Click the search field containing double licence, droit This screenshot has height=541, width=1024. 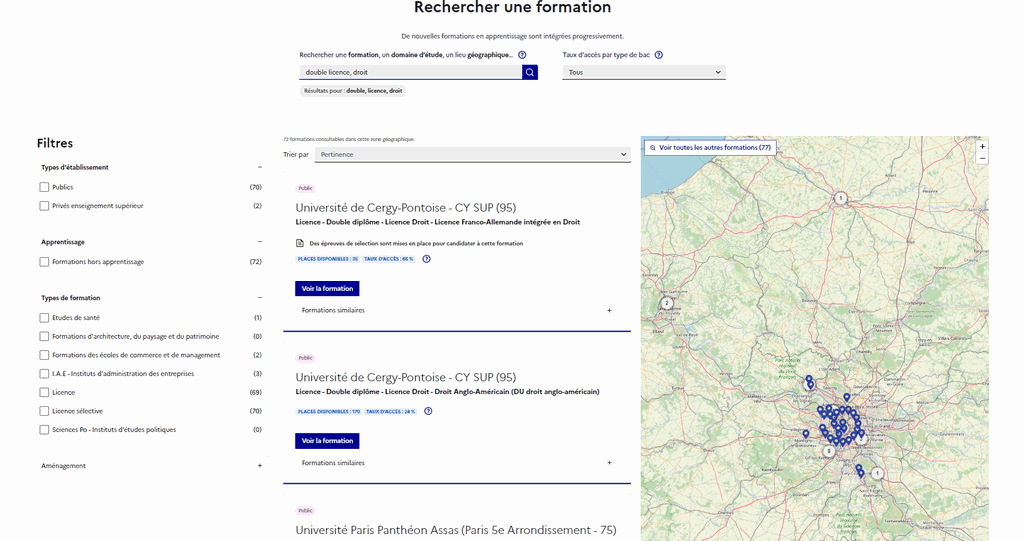(411, 73)
